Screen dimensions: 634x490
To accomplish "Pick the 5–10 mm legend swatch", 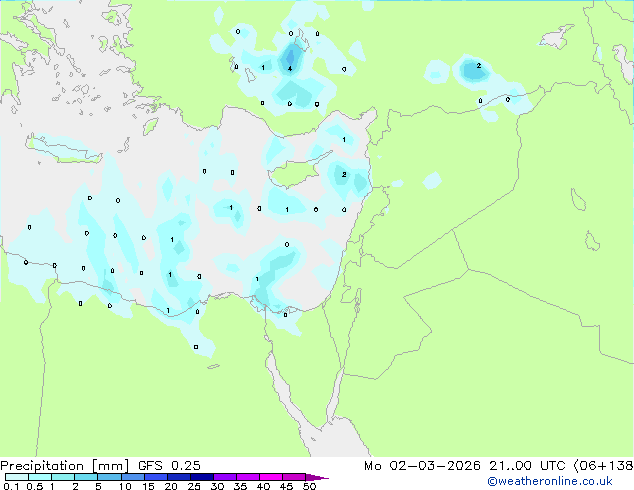I will 109,477.
